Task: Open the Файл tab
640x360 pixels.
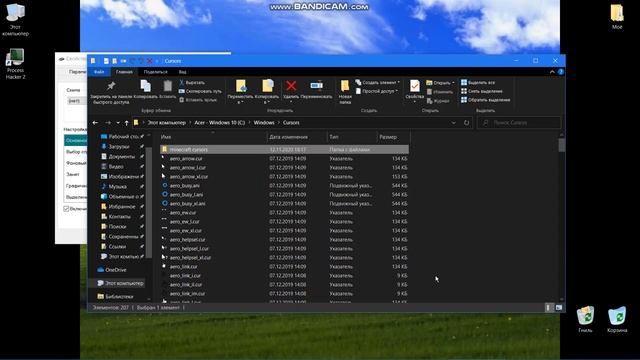Action: coord(99,72)
